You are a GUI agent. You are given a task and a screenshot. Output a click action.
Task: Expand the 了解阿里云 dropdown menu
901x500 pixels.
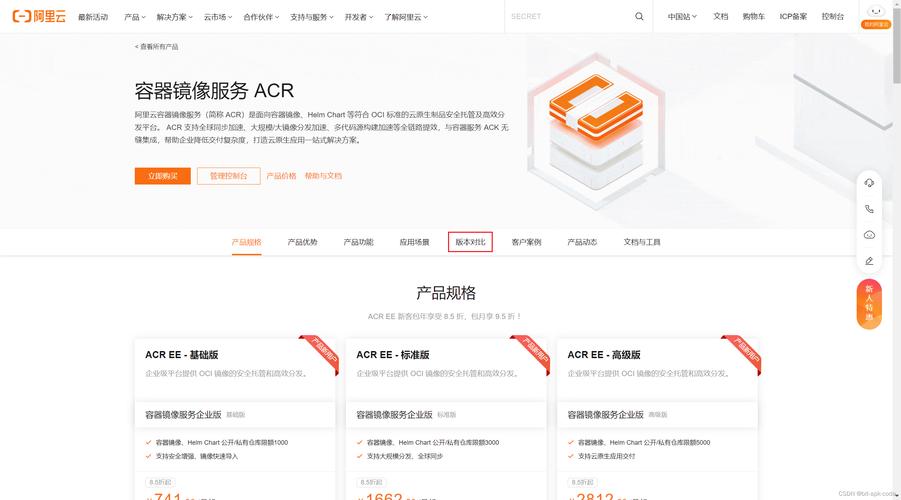(406, 17)
